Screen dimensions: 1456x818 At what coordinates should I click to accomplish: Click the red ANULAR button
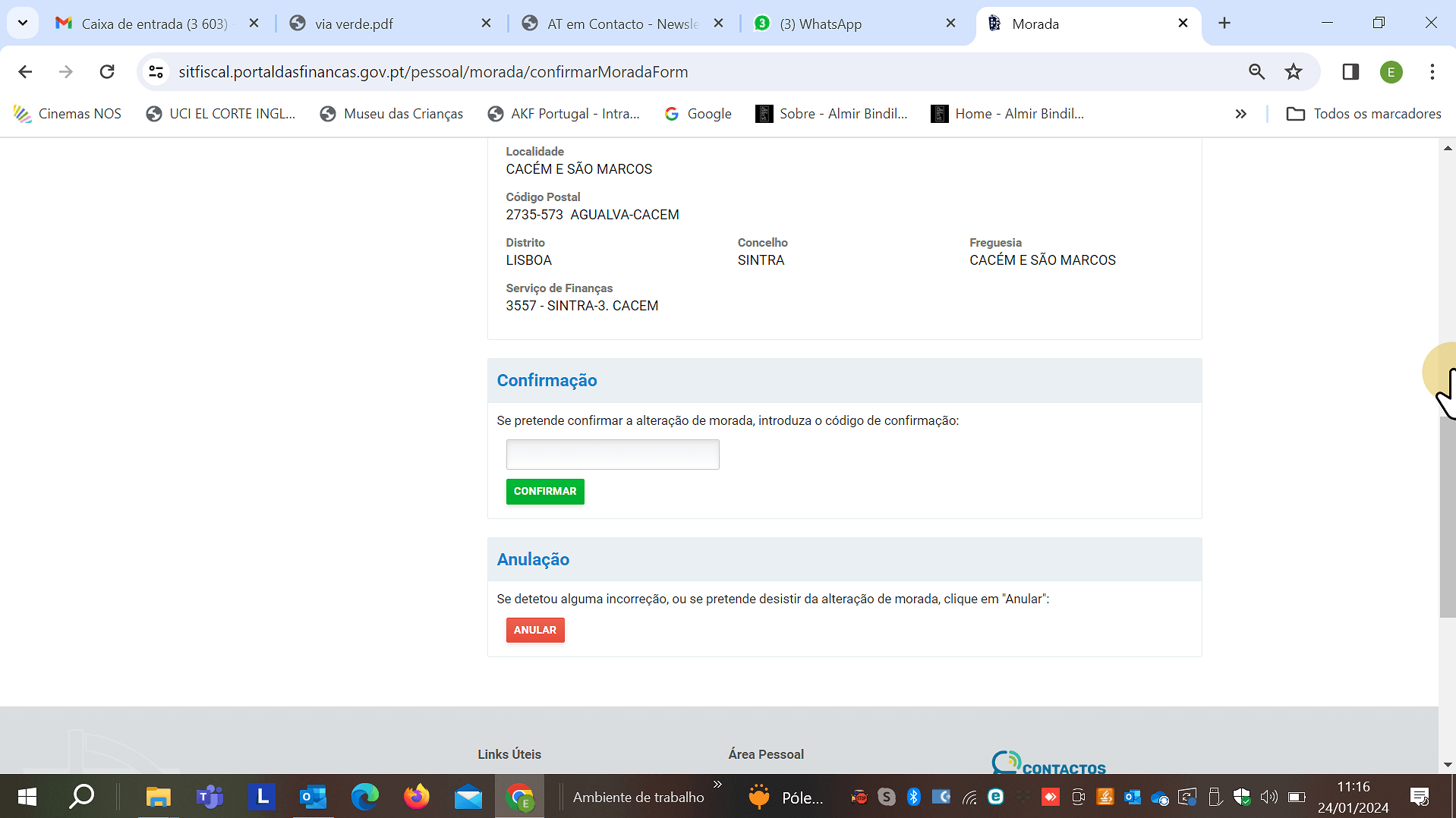tap(534, 630)
